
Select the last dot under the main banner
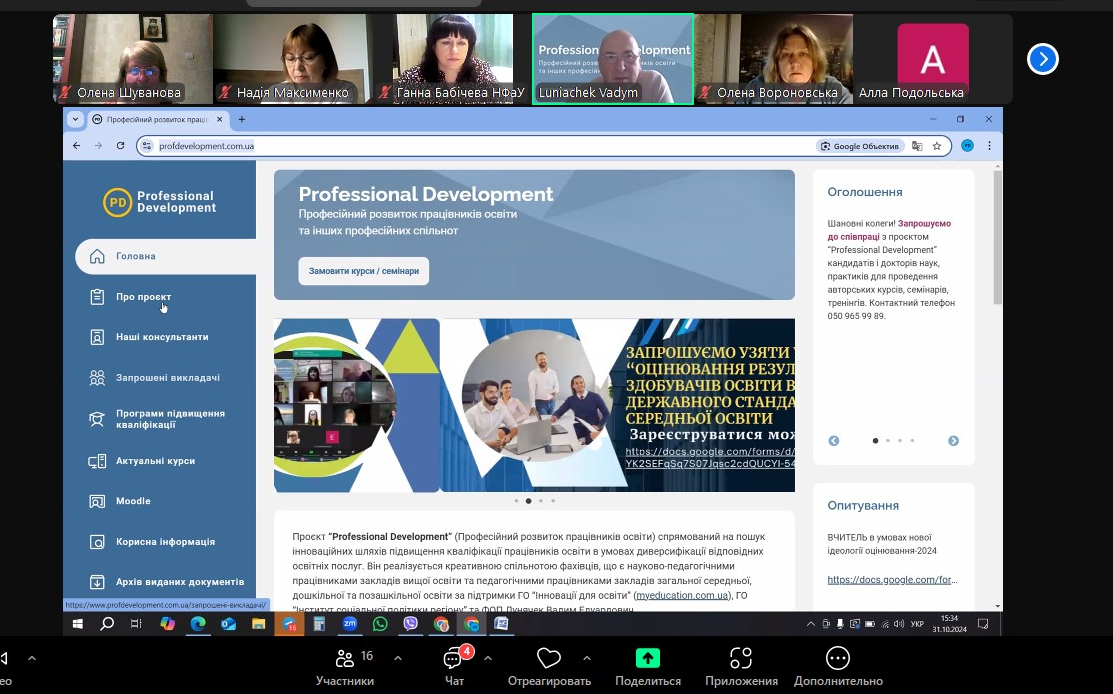coord(553,501)
